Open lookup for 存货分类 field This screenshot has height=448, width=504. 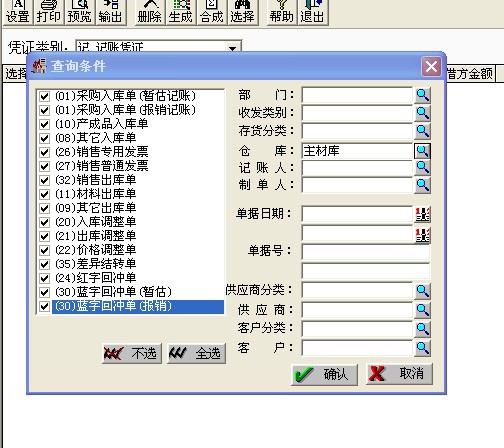(x=422, y=131)
